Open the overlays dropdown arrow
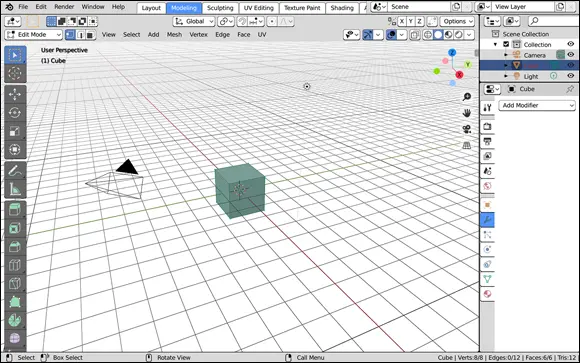580x363 pixels. 402,35
